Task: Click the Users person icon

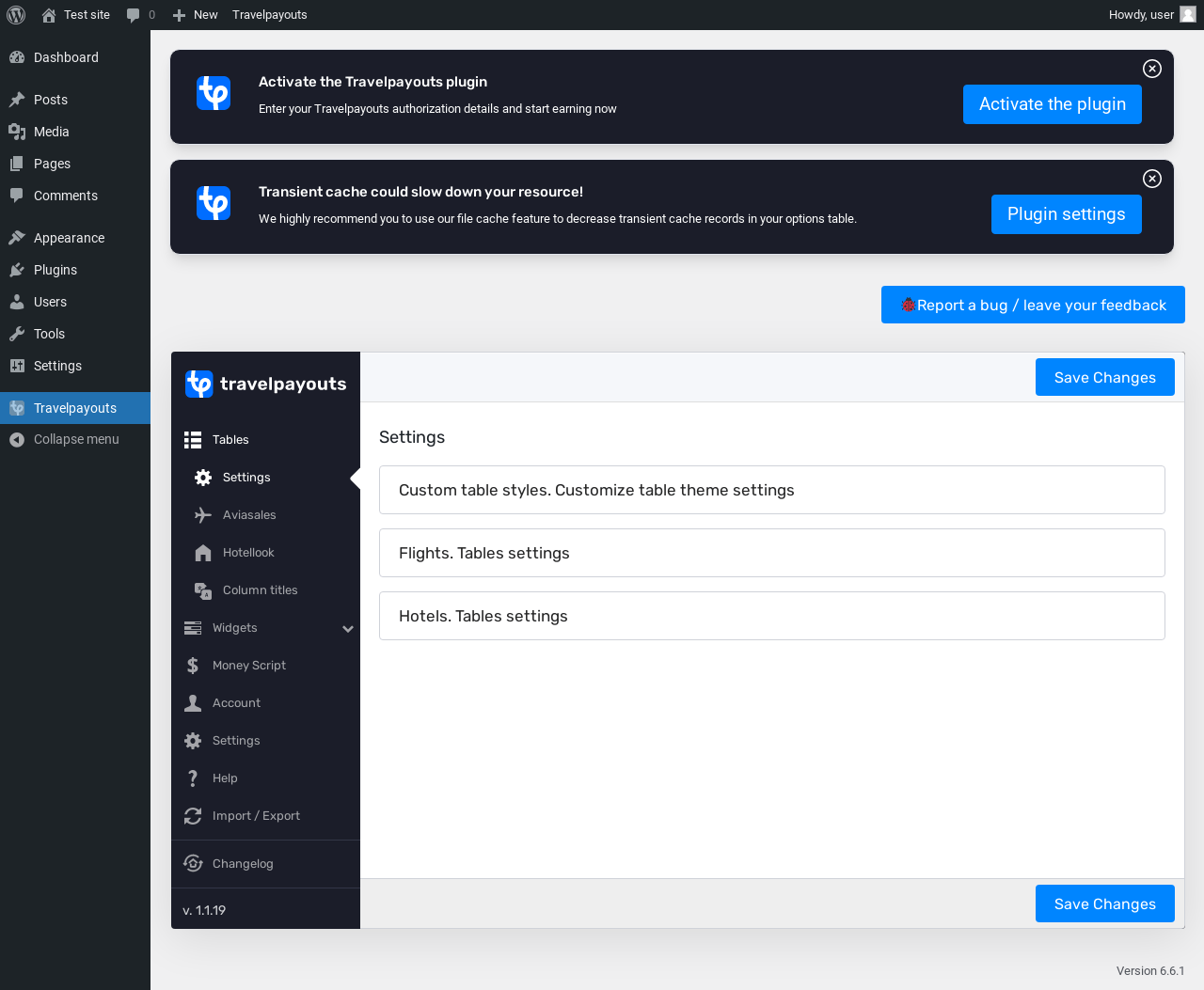Action: pos(17,302)
